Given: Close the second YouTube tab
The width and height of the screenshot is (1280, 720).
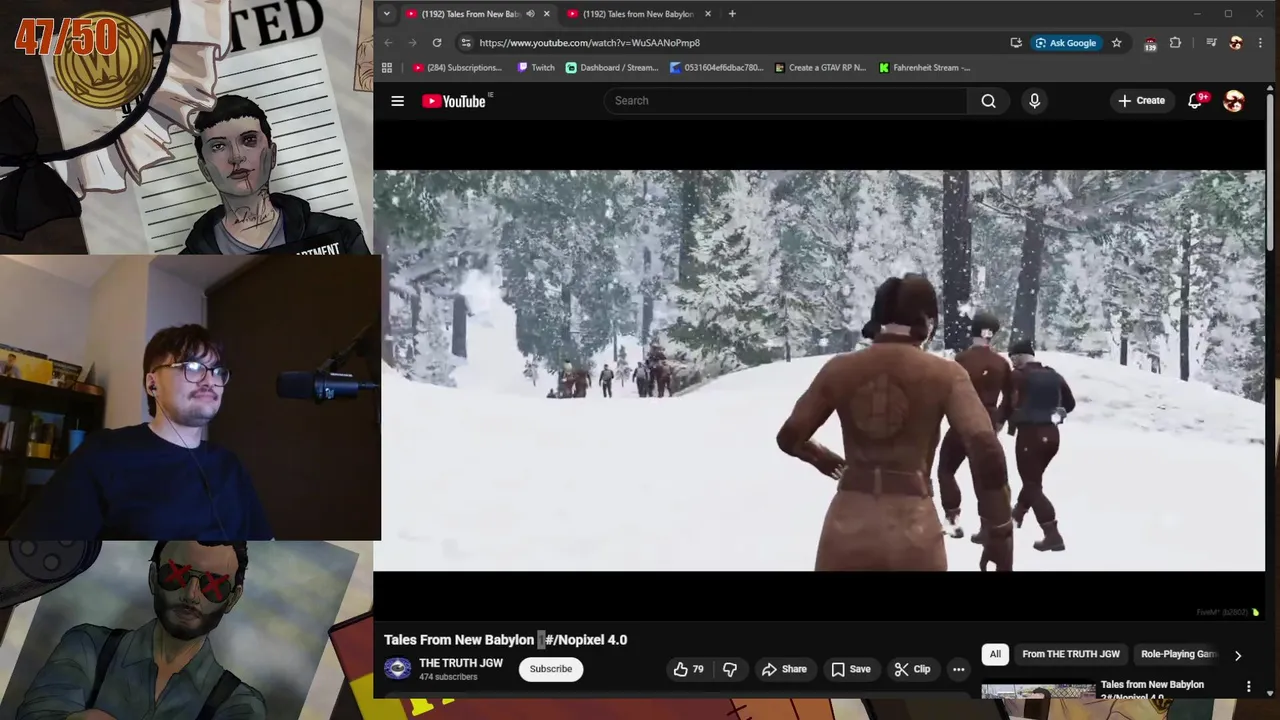Looking at the screenshot, I should tap(708, 14).
